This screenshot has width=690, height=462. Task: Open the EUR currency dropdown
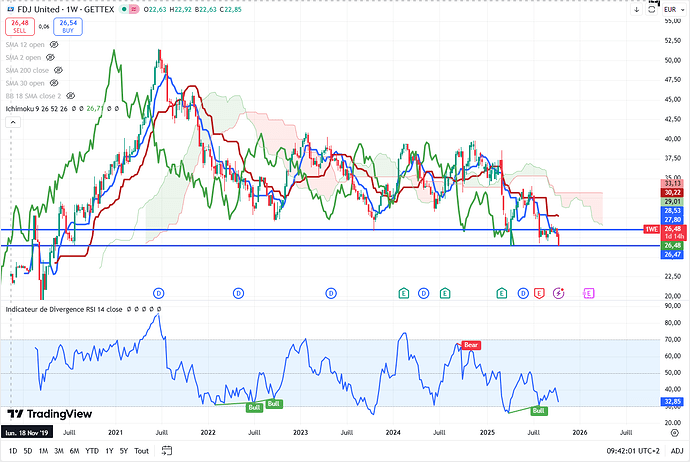point(669,10)
